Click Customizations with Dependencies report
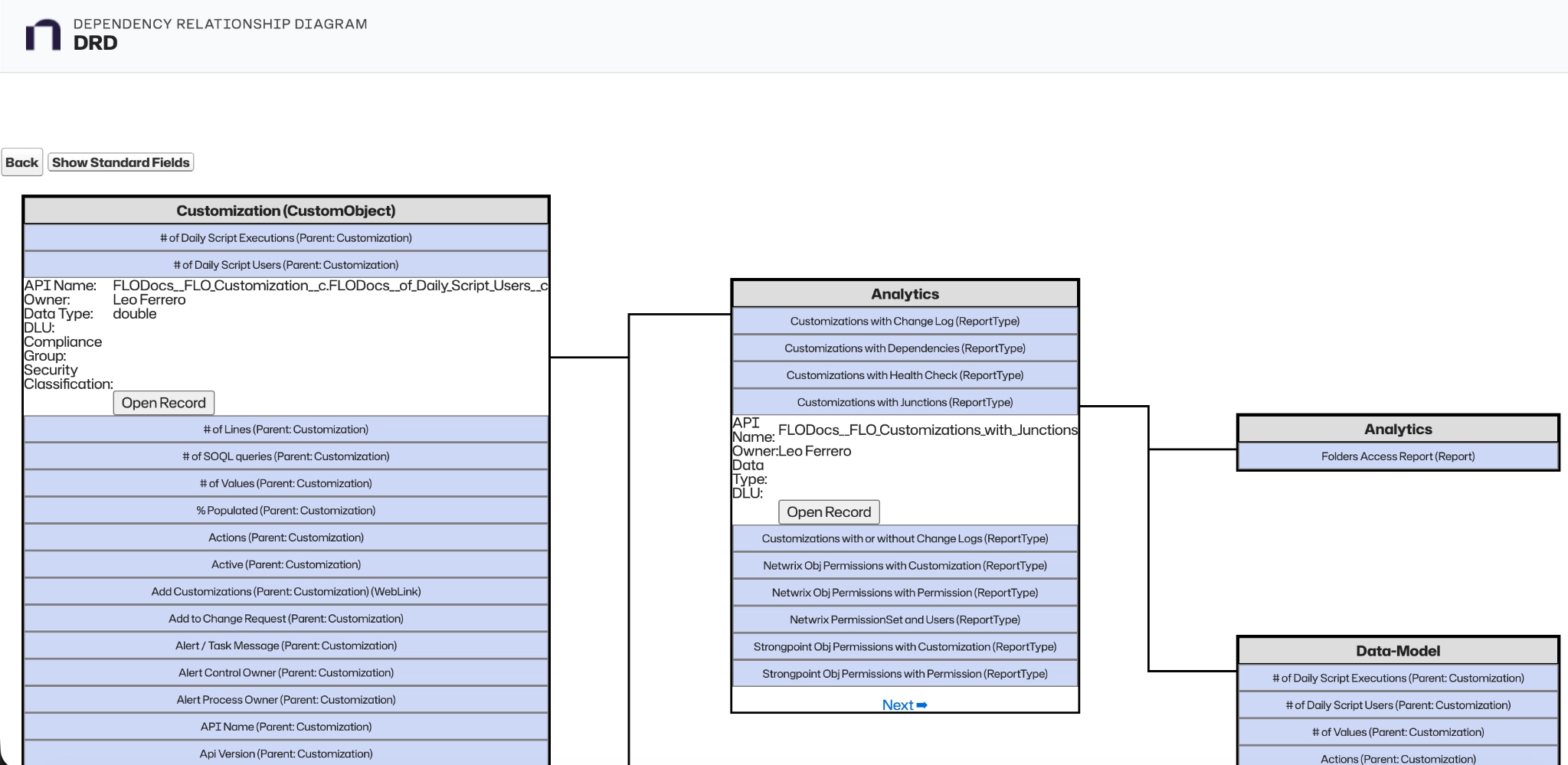 (x=904, y=348)
